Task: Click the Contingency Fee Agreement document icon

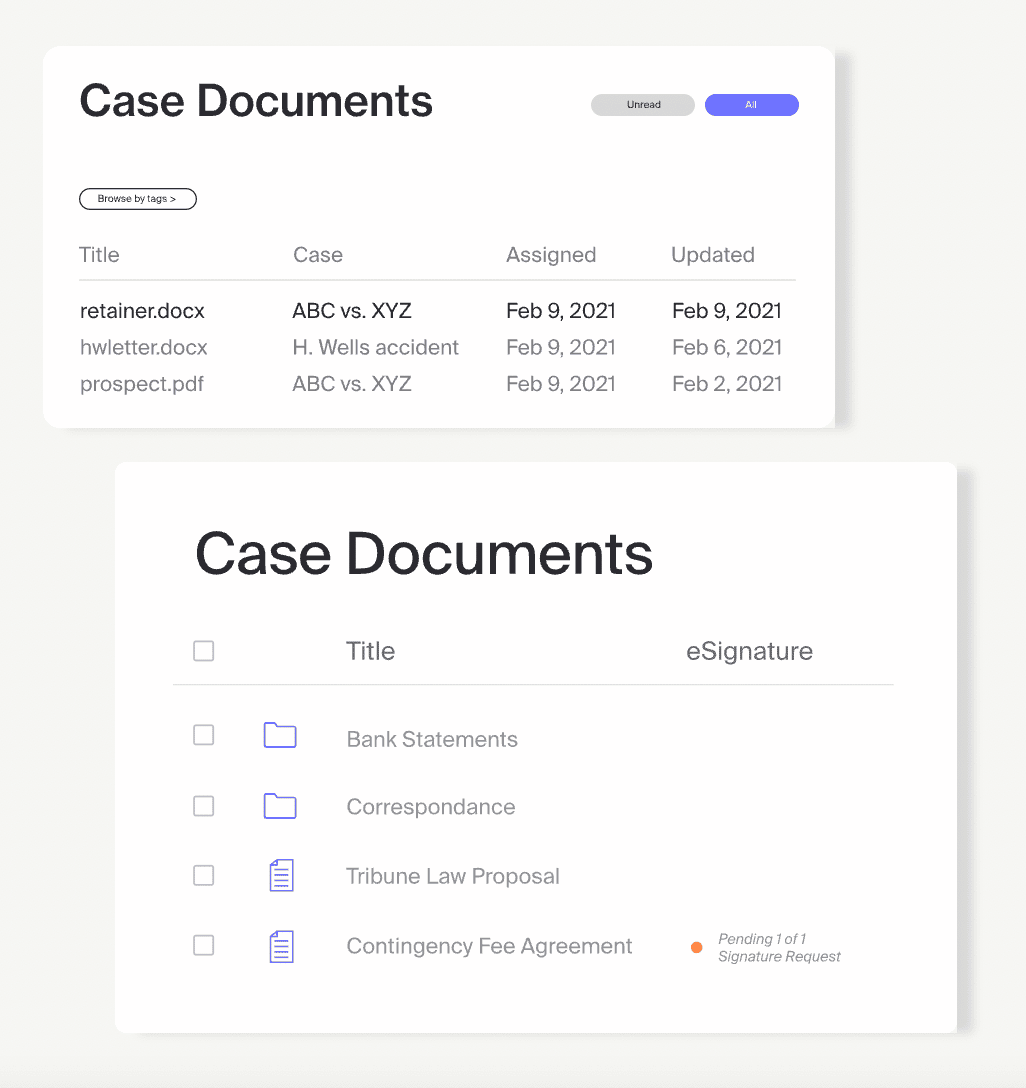Action: click(280, 945)
